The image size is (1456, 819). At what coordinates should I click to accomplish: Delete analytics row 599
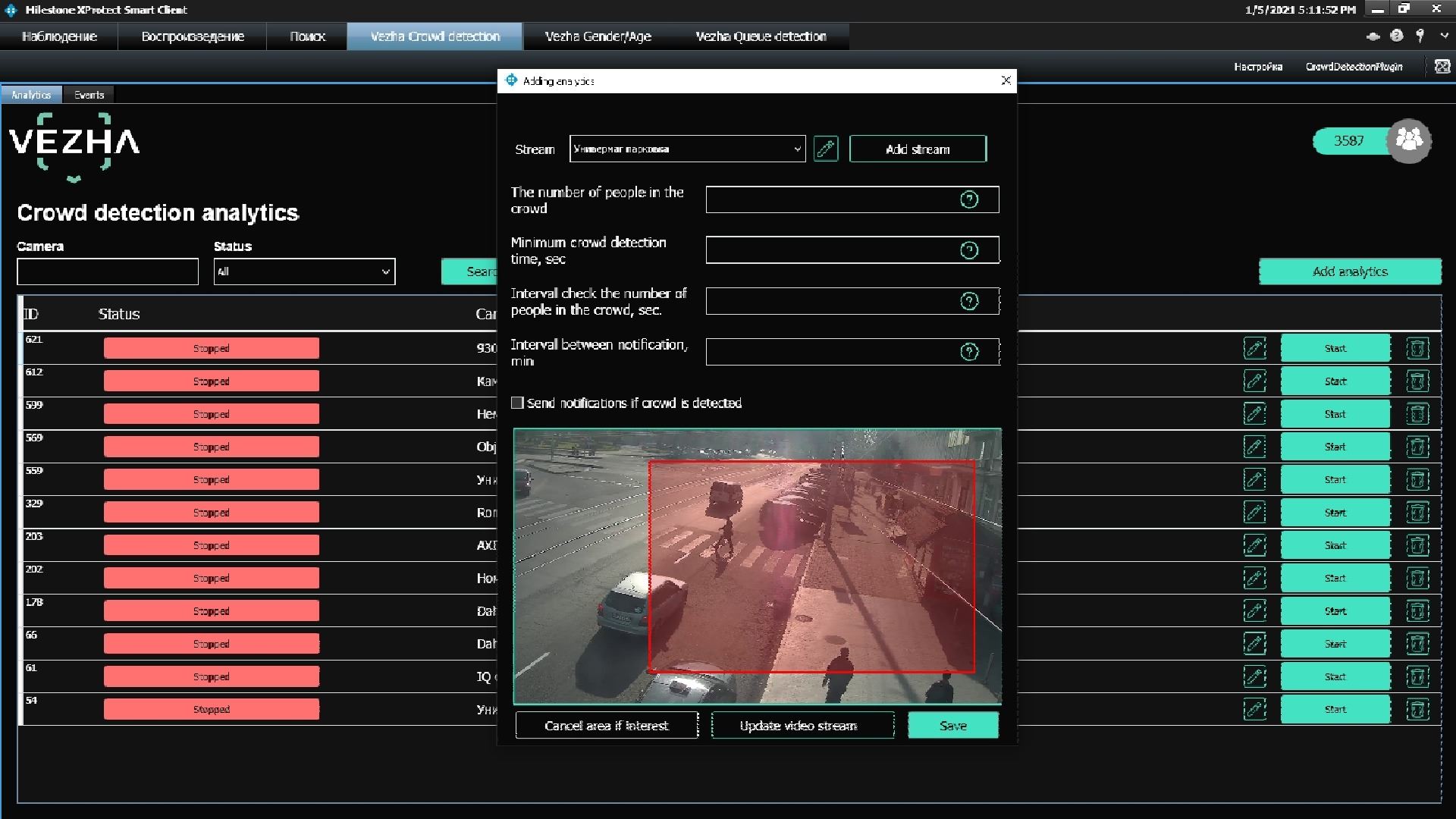pos(1417,414)
